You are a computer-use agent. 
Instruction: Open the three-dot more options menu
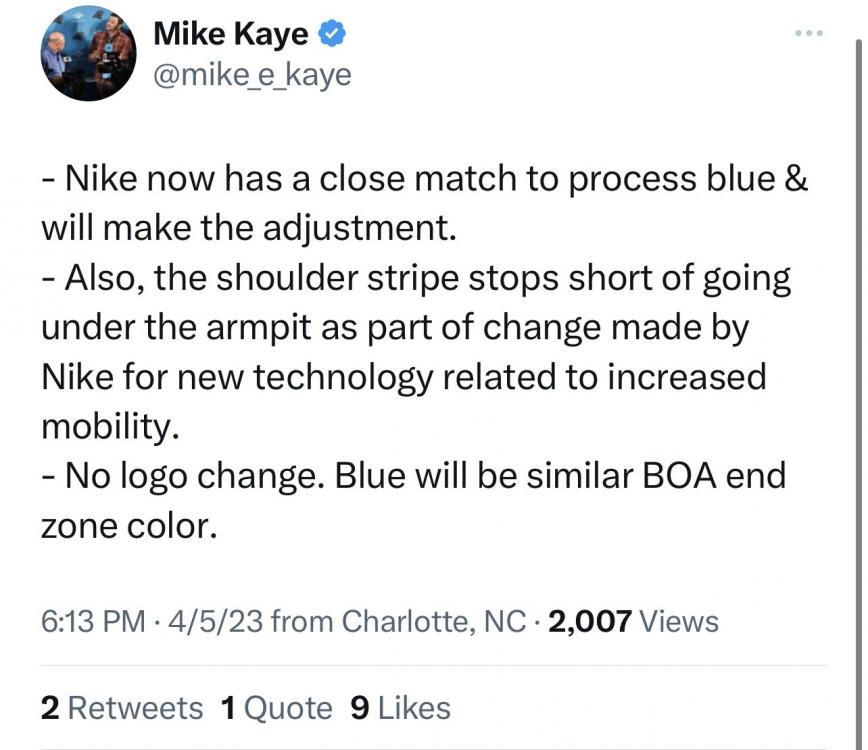(x=808, y=34)
